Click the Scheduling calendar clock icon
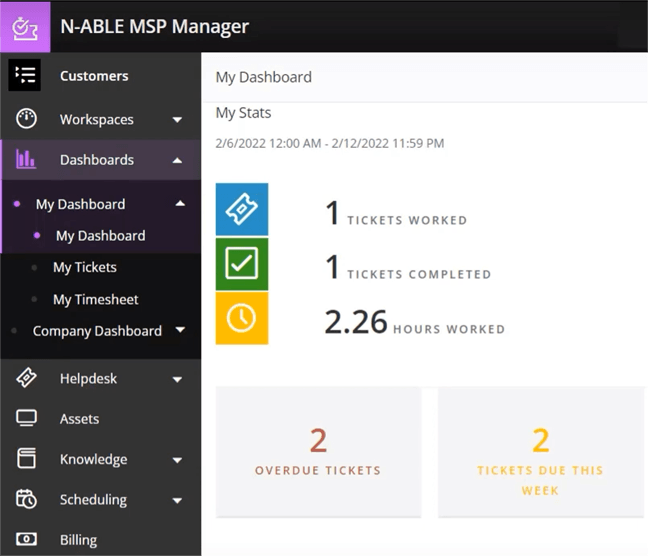The image size is (648, 556). [x=26, y=499]
